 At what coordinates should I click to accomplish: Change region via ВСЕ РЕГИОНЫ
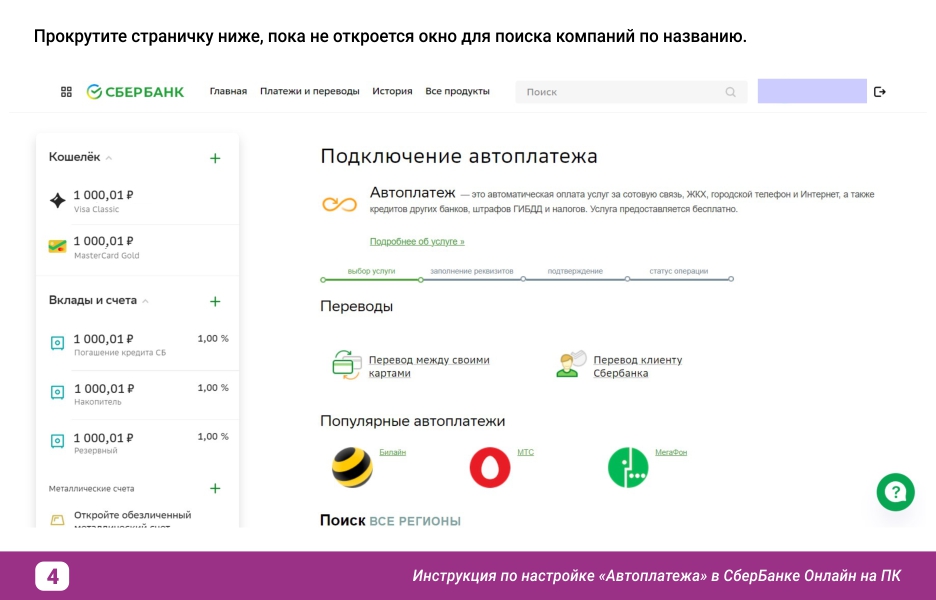[415, 521]
